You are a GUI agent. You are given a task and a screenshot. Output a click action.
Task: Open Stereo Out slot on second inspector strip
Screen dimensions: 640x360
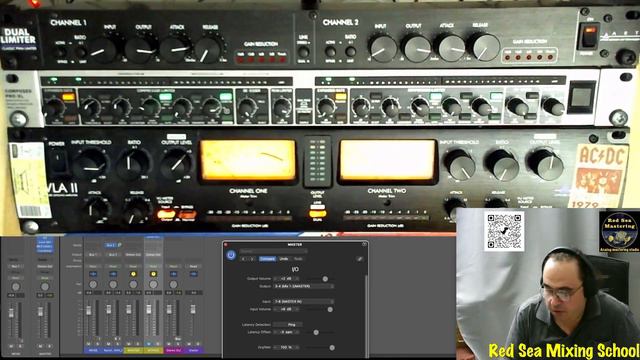pyautogui.click(x=44, y=266)
